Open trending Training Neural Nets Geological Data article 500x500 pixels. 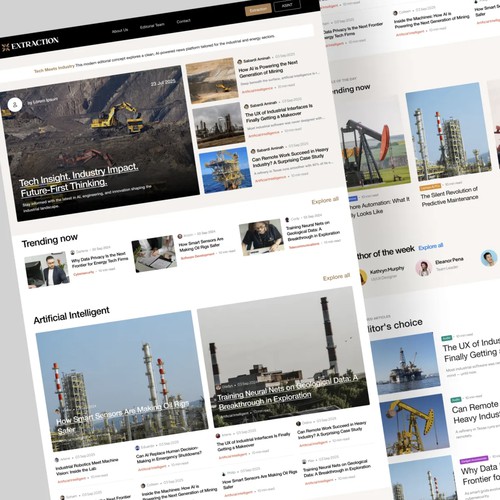click(x=313, y=230)
